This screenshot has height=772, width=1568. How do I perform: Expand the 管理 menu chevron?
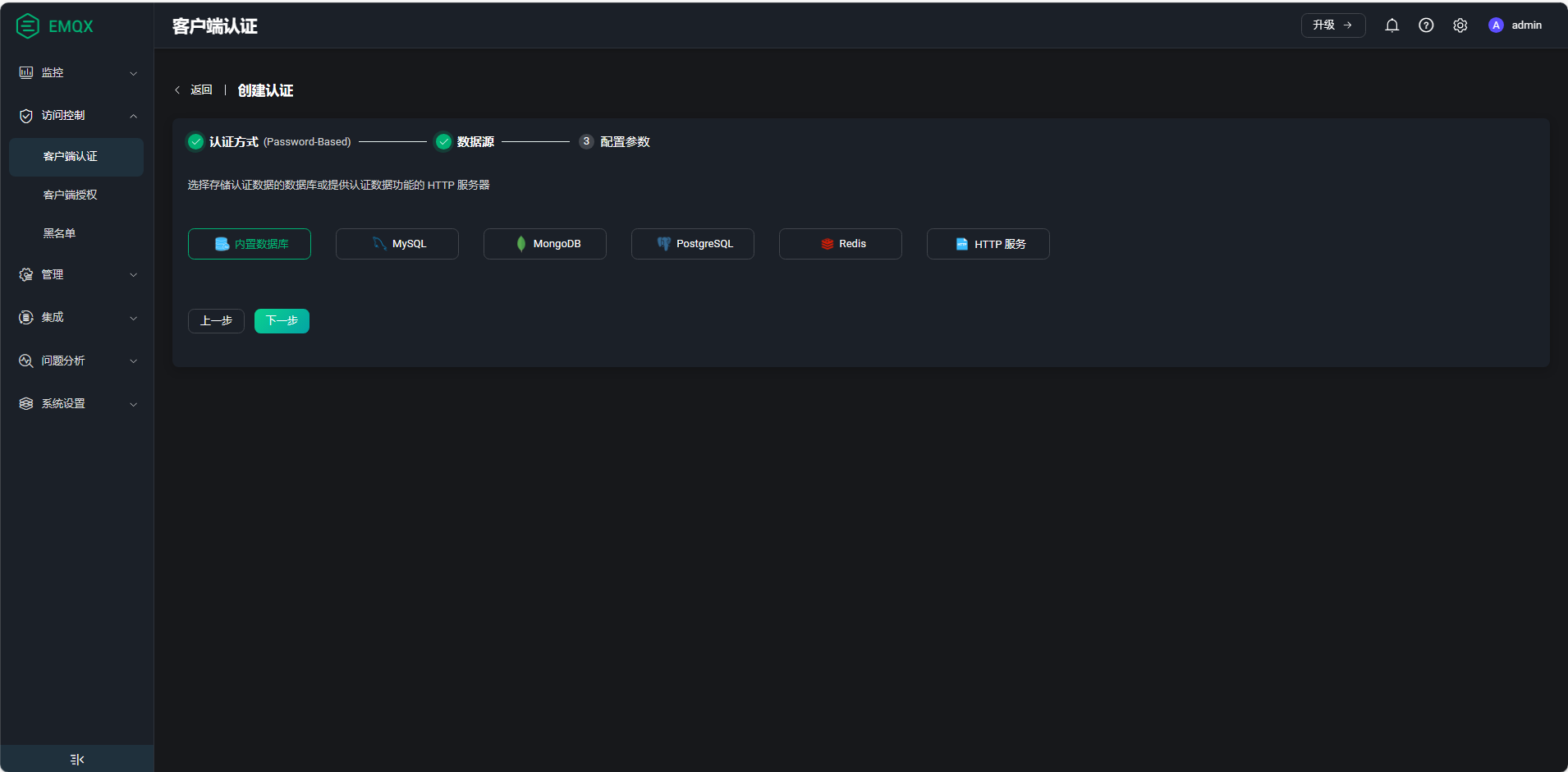pyautogui.click(x=133, y=275)
